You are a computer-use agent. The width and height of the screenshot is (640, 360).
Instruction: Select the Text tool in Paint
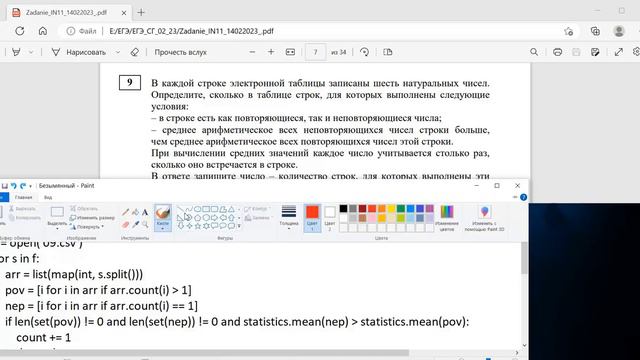pos(145,212)
